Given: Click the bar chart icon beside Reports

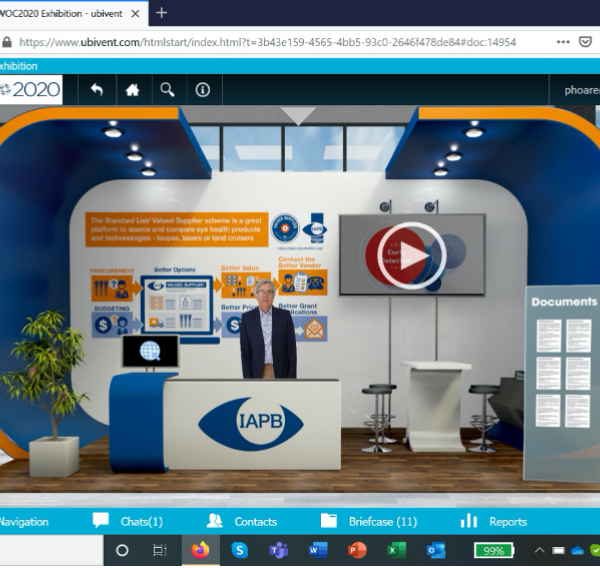Looking at the screenshot, I should pyautogui.click(x=468, y=521).
